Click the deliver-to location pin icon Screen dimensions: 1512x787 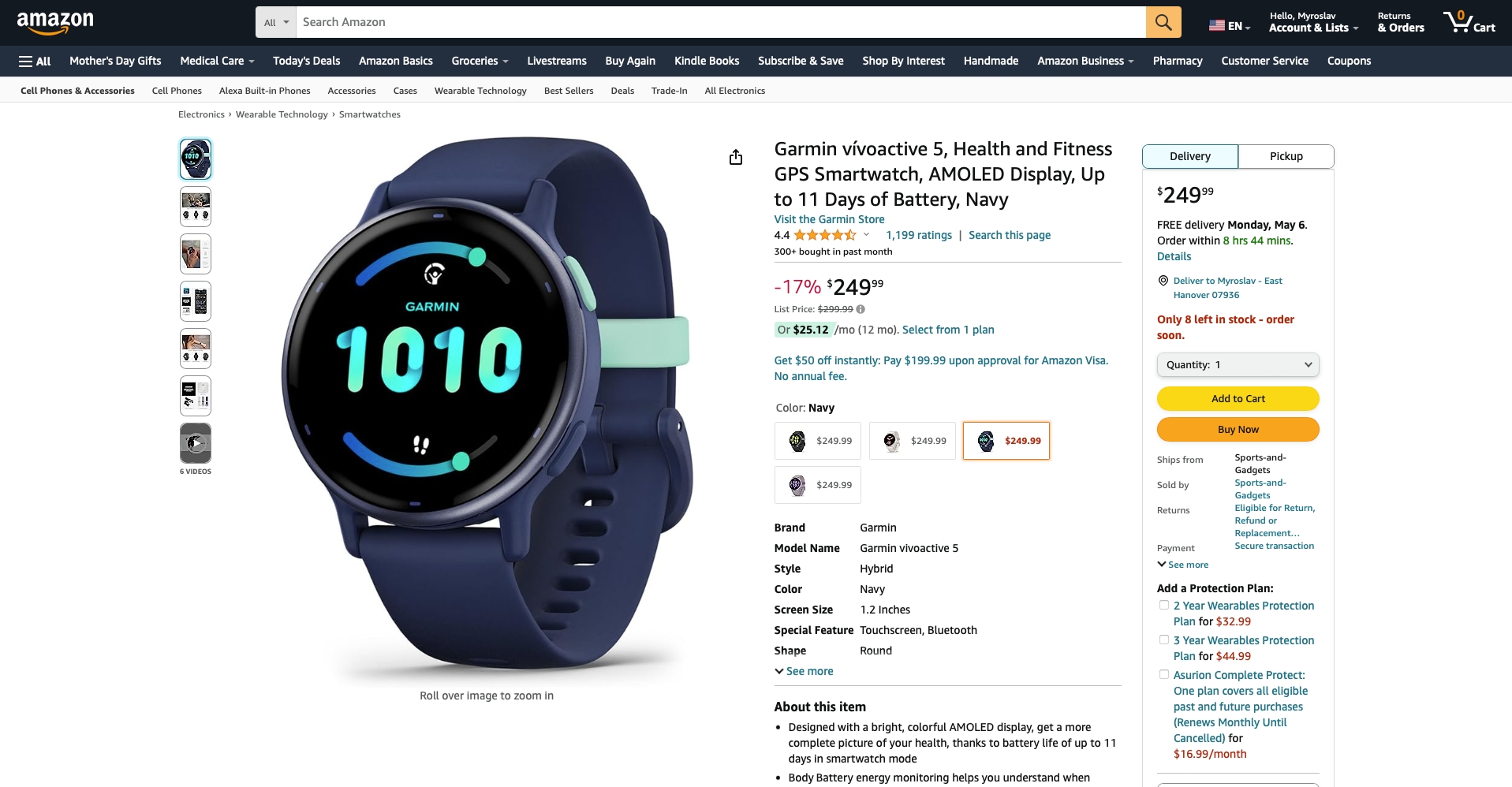1163,281
